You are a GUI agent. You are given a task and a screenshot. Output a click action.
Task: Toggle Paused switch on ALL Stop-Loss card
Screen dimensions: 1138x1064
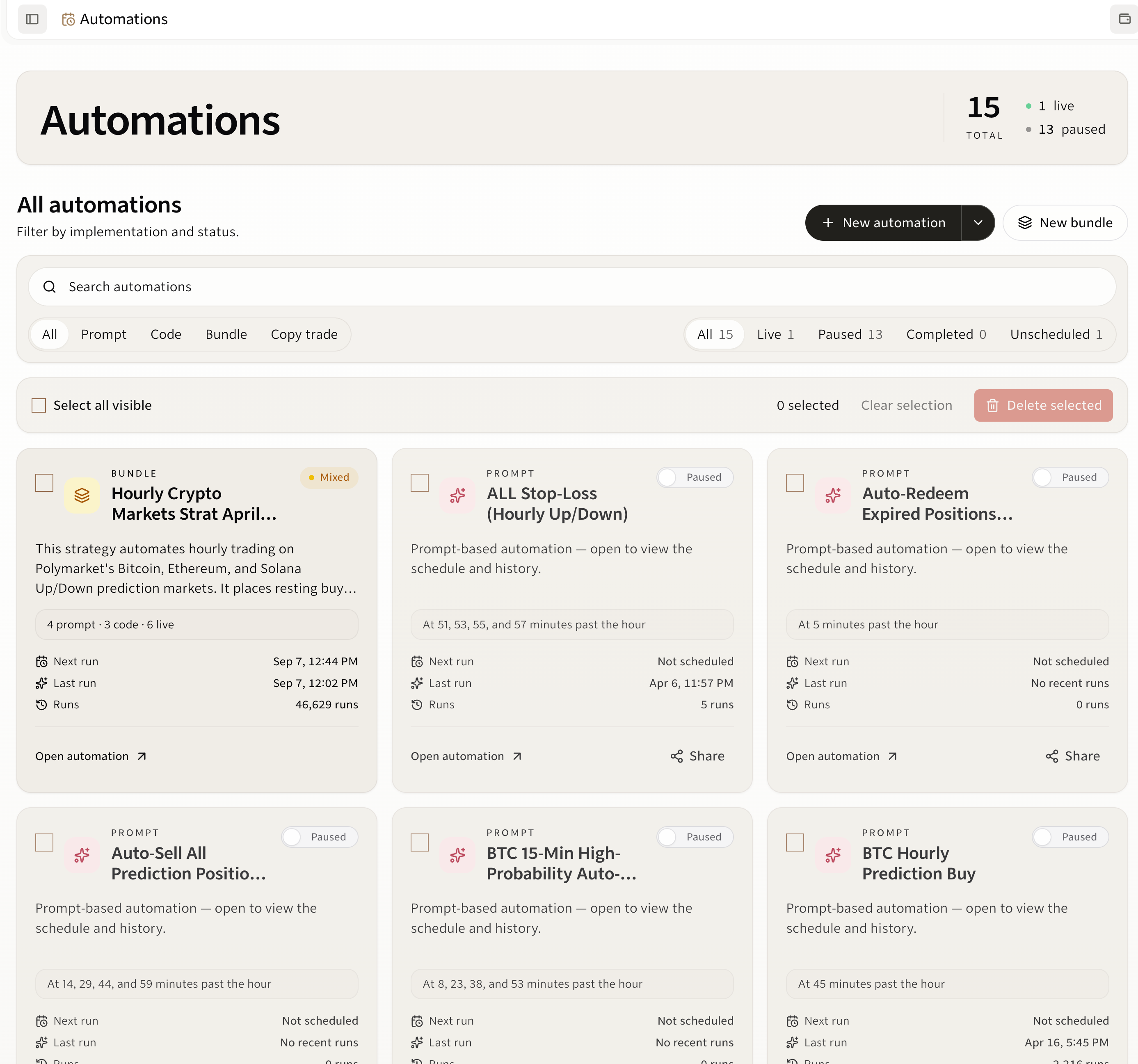coord(695,477)
